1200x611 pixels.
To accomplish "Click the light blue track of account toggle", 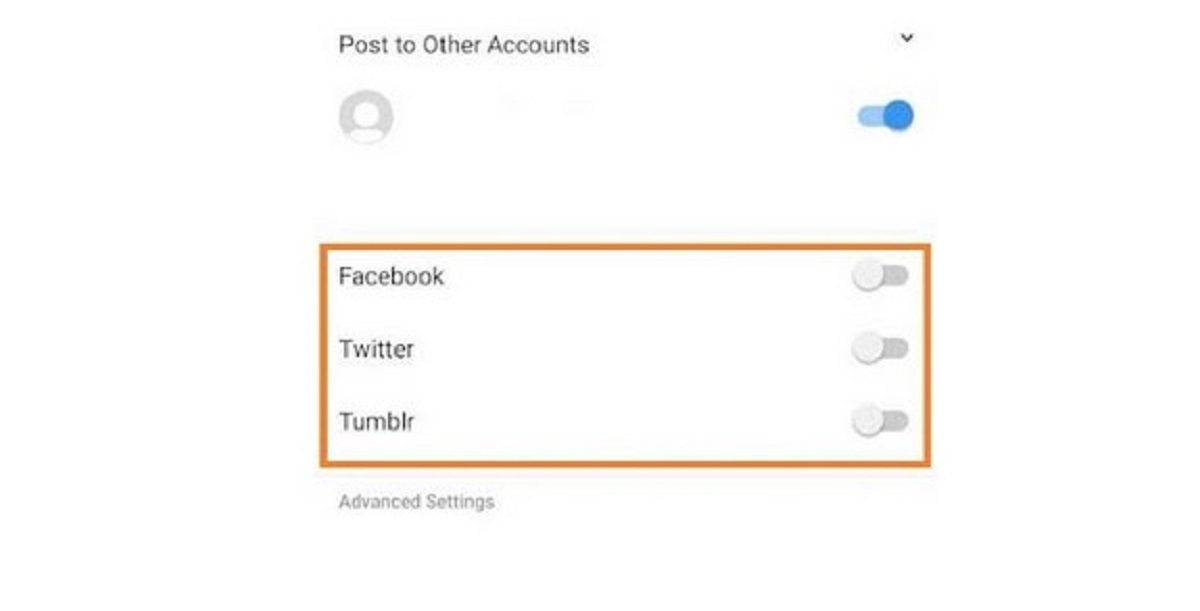I will [x=868, y=117].
